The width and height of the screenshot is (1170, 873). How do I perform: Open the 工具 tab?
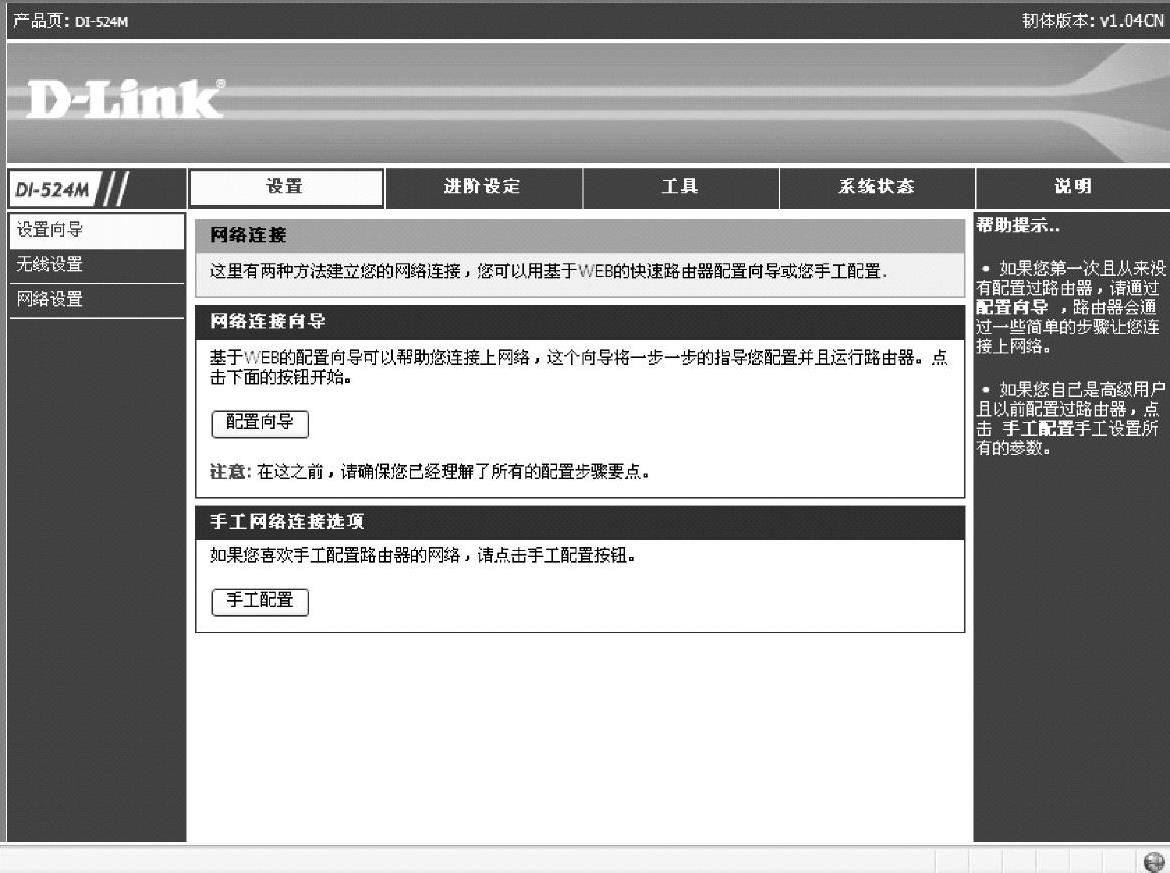(x=680, y=187)
